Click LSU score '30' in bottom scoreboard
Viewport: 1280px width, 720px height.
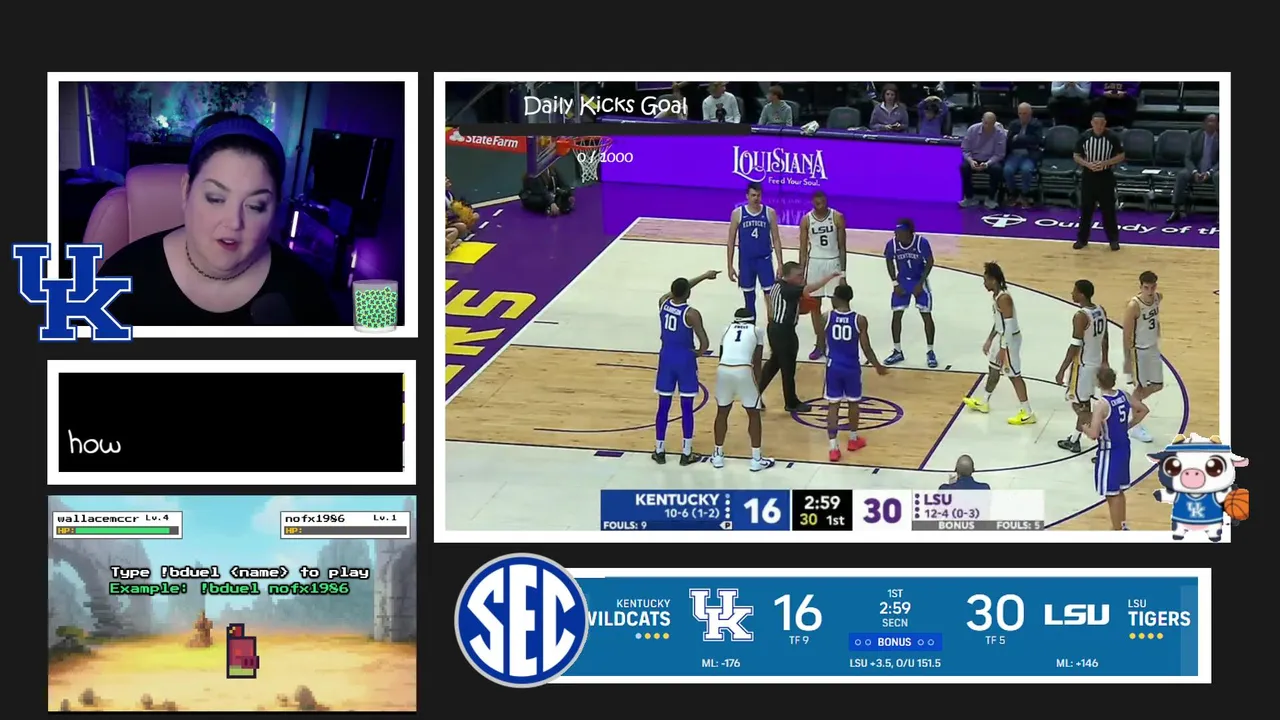tap(995, 613)
